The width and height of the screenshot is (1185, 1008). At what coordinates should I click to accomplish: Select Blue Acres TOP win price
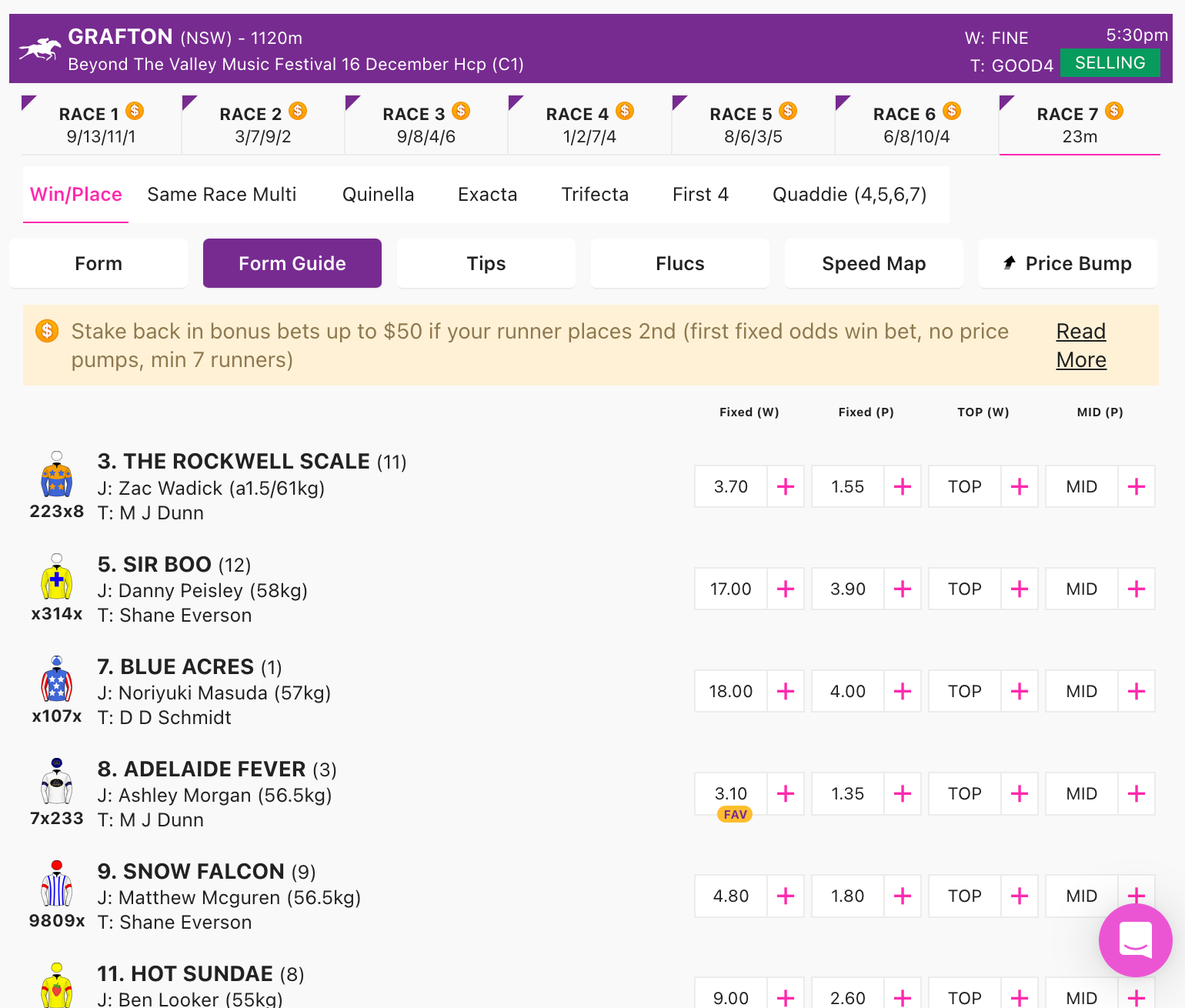tap(965, 691)
